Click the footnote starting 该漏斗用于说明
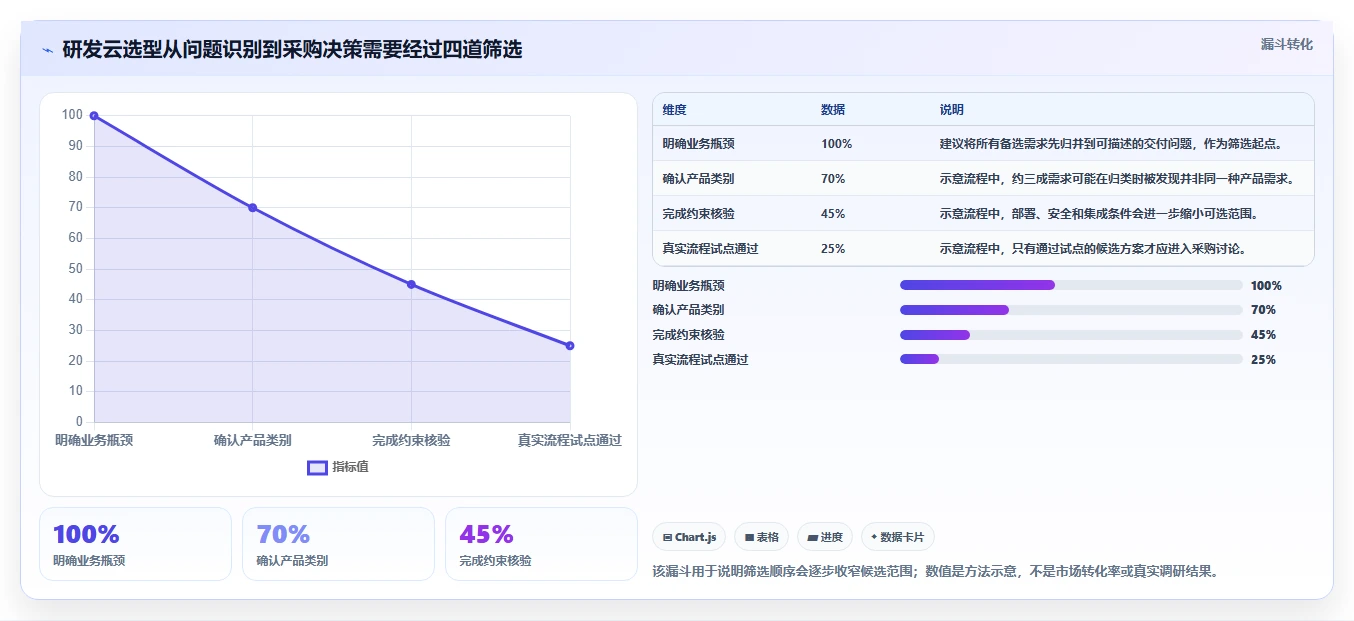The height and width of the screenshot is (621, 1354). click(935, 572)
